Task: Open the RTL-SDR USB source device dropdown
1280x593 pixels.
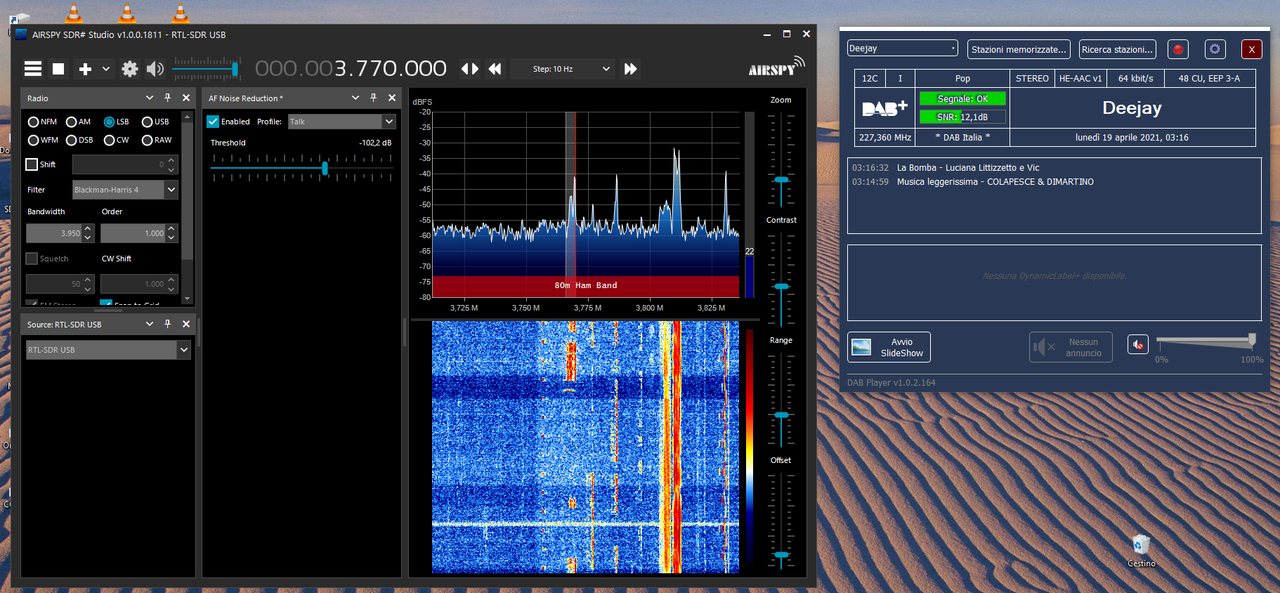Action: [108, 350]
